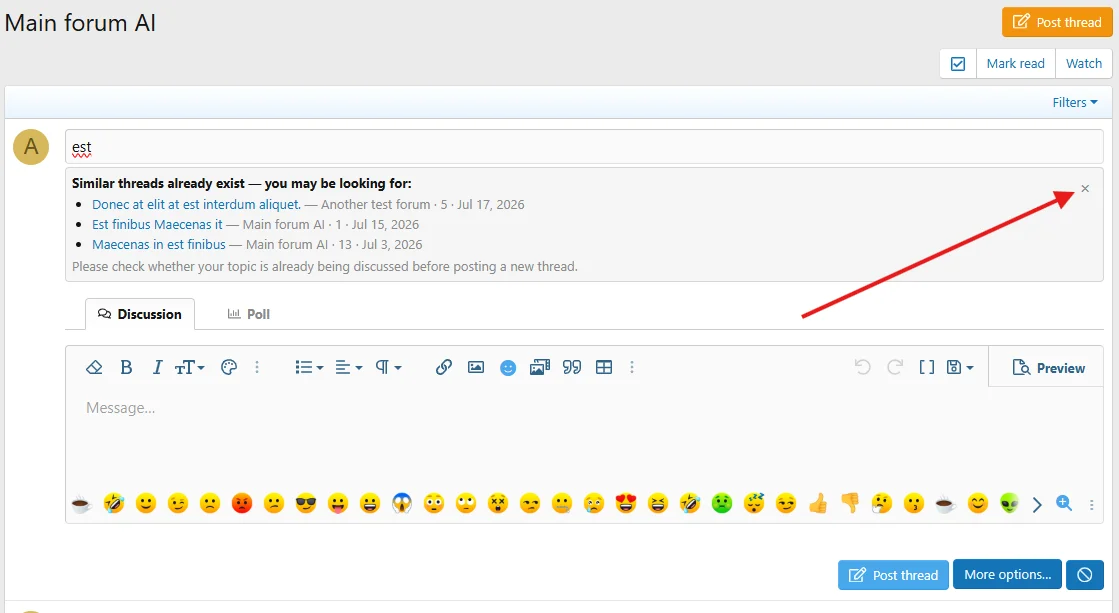Click the Insert link icon
The image size is (1119, 613).
click(x=444, y=368)
